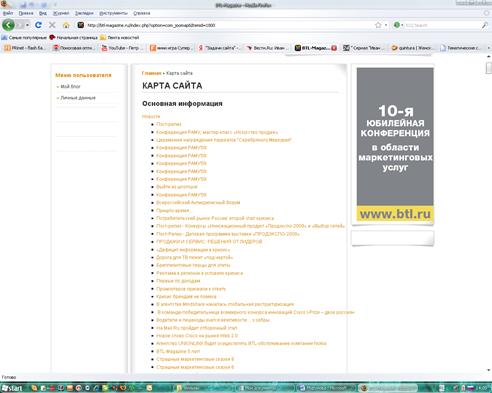Switch to the Firefox taskbar button
This screenshot has height=393, width=492.
(x=388, y=388)
